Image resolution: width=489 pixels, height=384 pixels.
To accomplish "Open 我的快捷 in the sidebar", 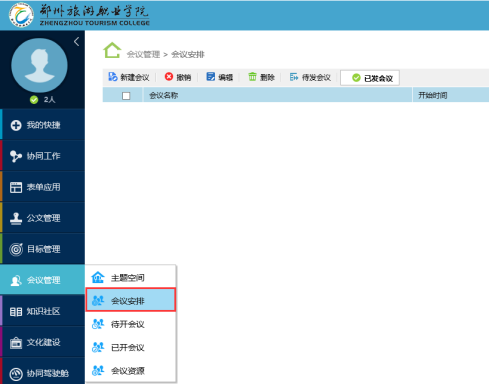I will 42,125.
